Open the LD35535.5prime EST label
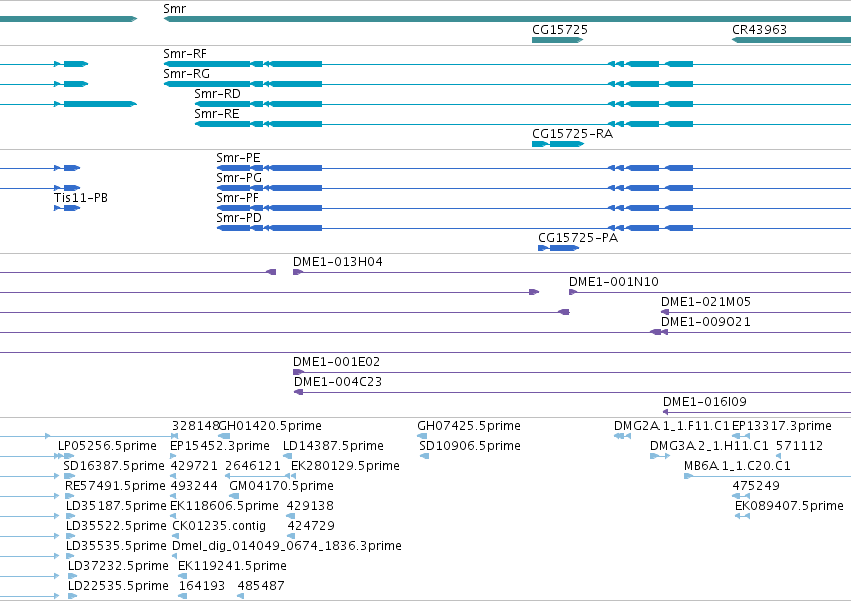The height and width of the screenshot is (601, 851). (x=116, y=547)
